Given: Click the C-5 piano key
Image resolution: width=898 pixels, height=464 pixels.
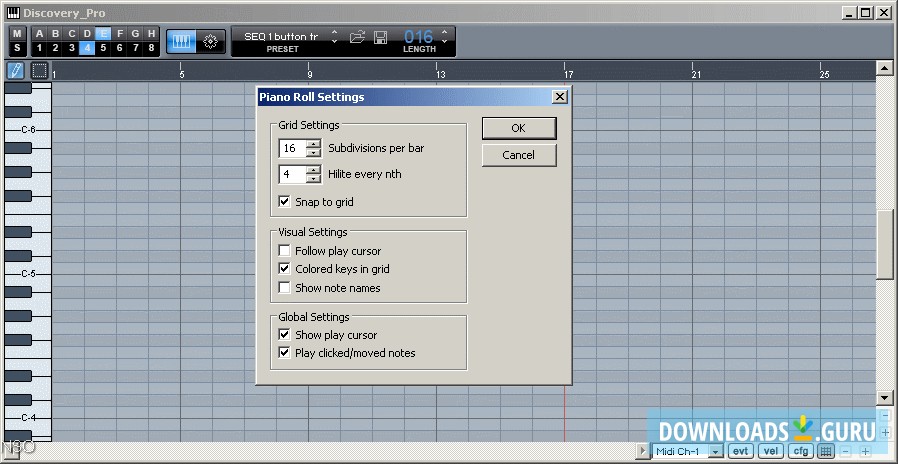Looking at the screenshot, I should [28, 274].
